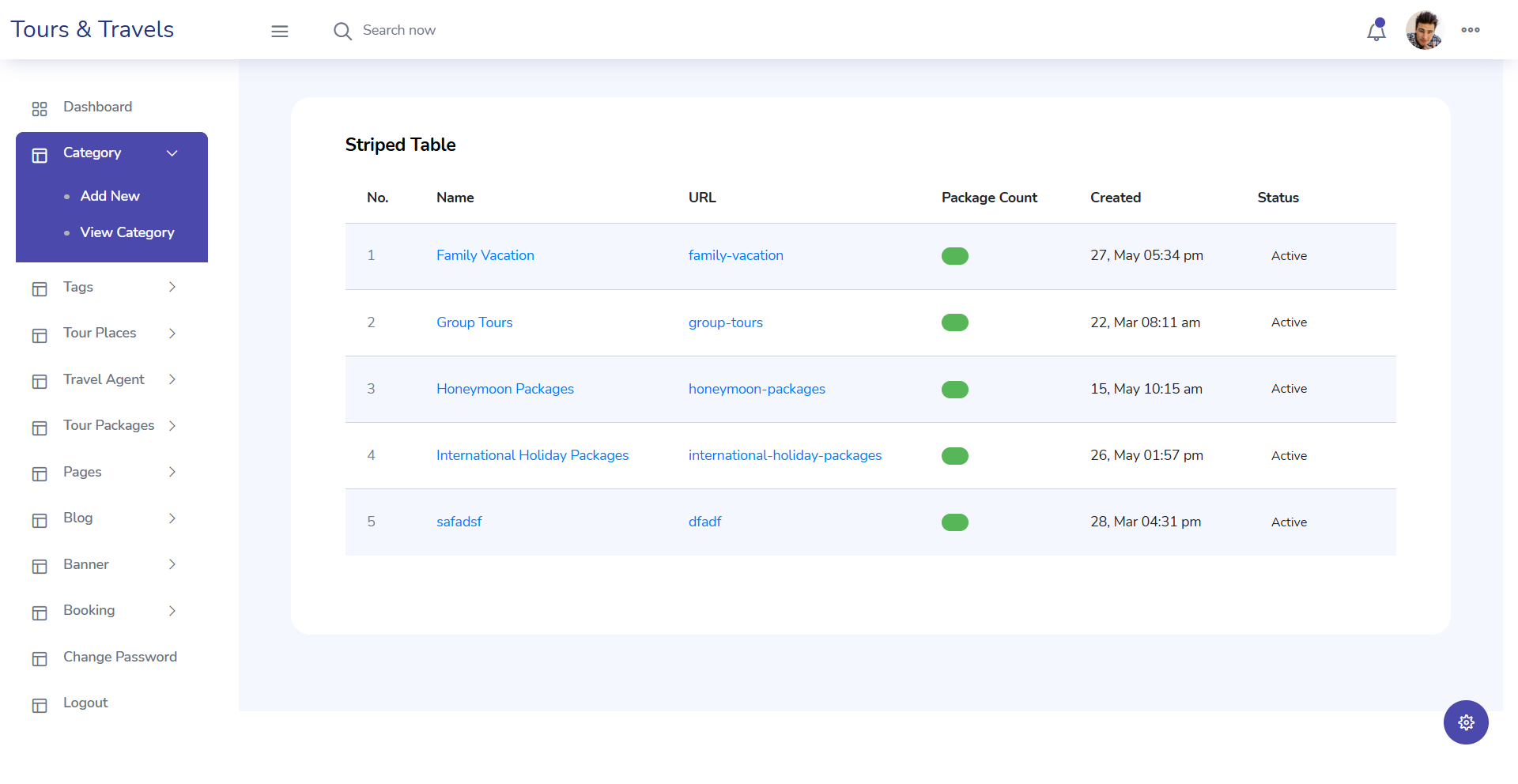Click the Change Password sidebar icon
1518x784 pixels.
pyautogui.click(x=40, y=658)
